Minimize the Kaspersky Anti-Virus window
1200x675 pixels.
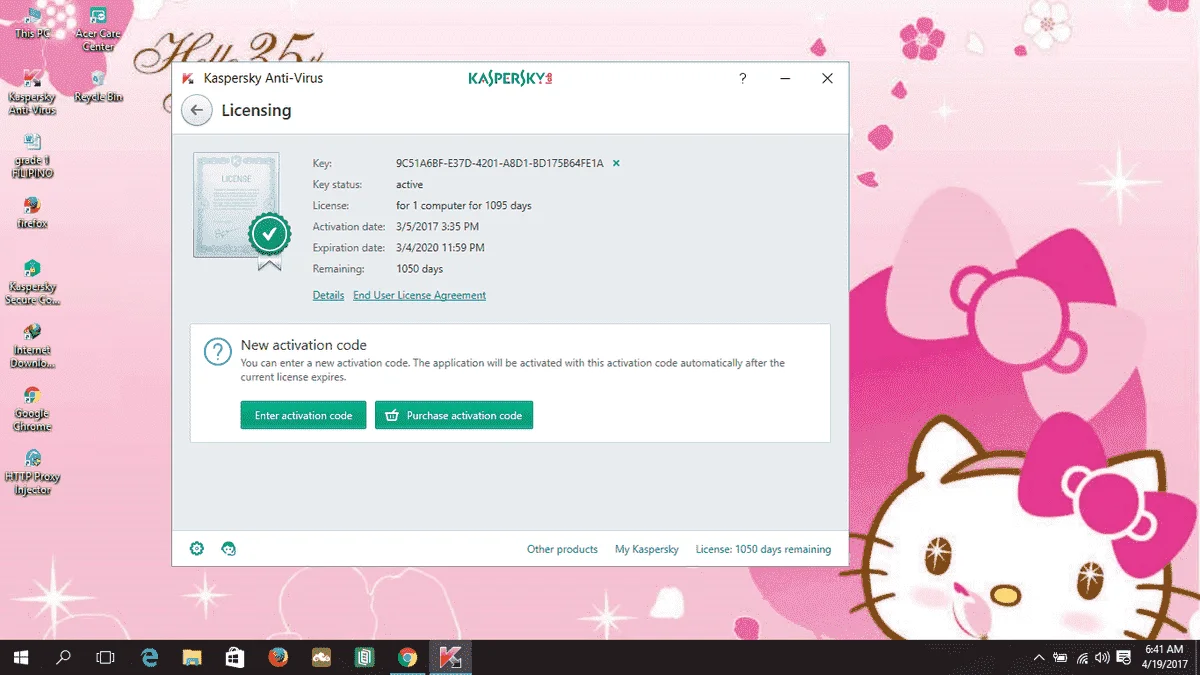point(785,78)
